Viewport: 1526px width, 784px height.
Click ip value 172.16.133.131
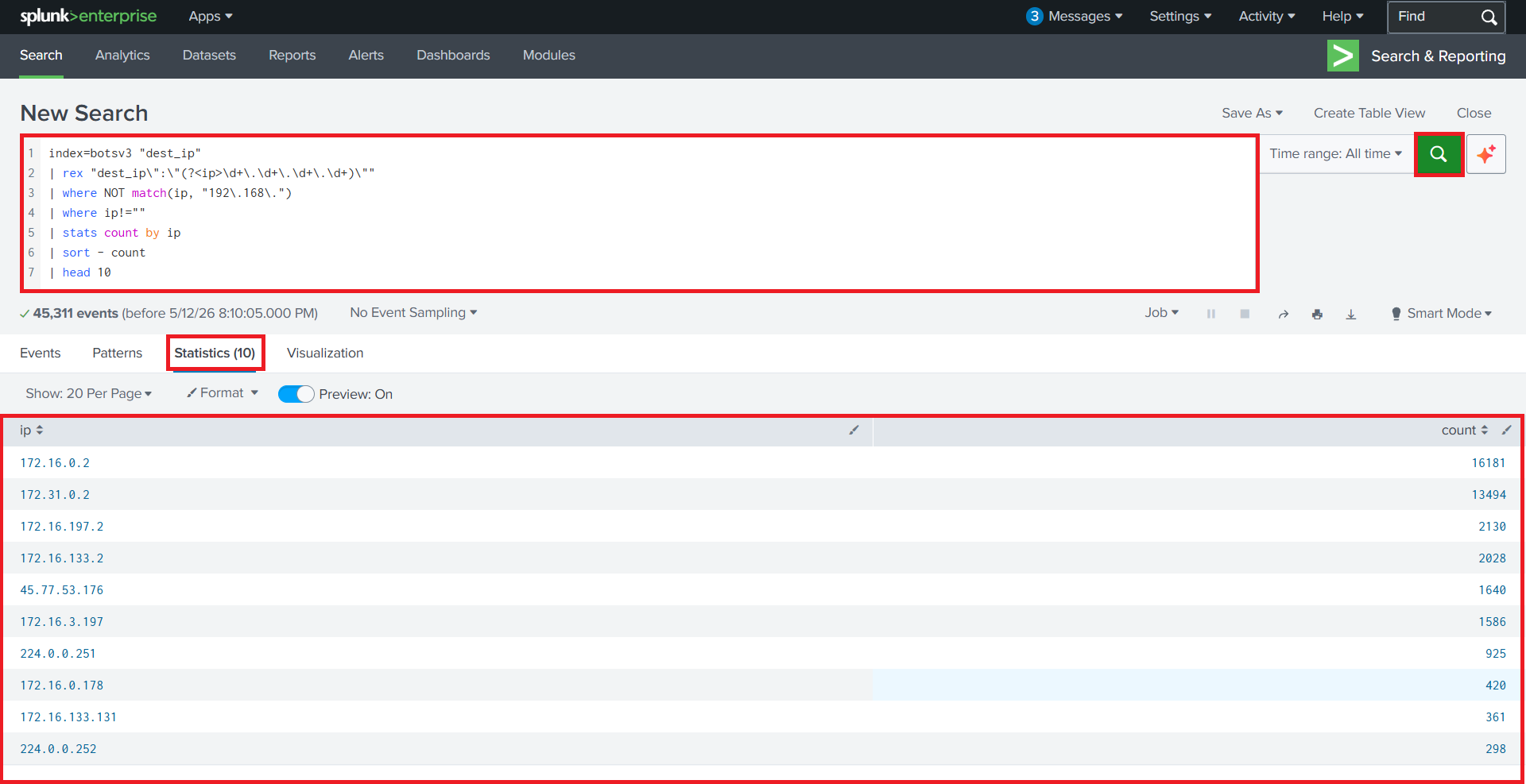68,717
